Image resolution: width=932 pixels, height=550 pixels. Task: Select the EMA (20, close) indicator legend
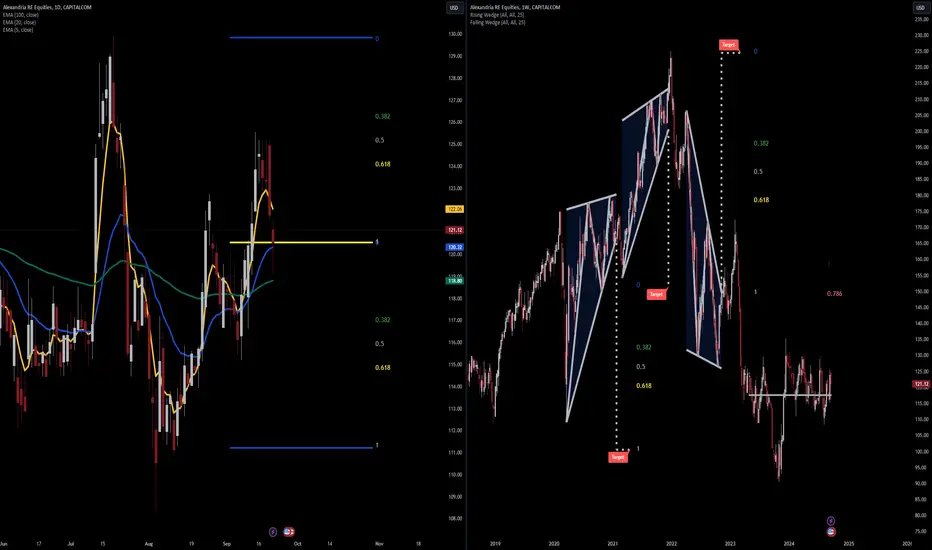point(19,22)
